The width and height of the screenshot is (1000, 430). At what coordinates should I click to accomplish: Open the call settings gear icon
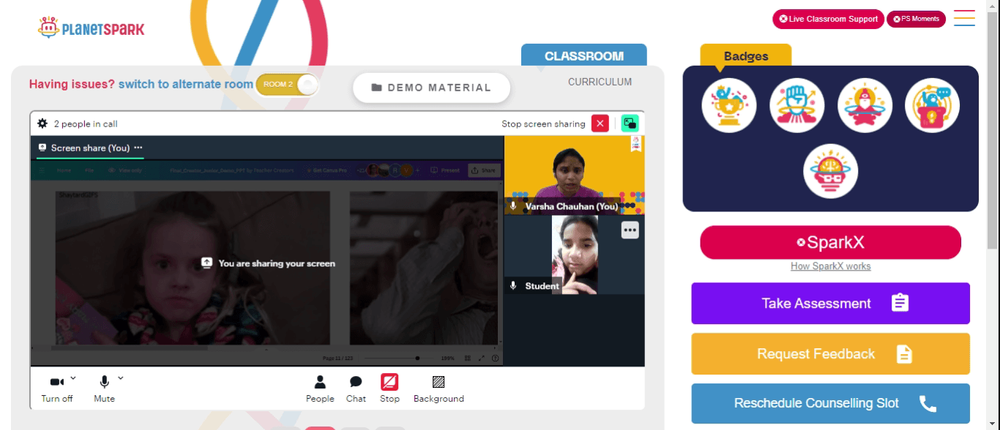pos(43,124)
